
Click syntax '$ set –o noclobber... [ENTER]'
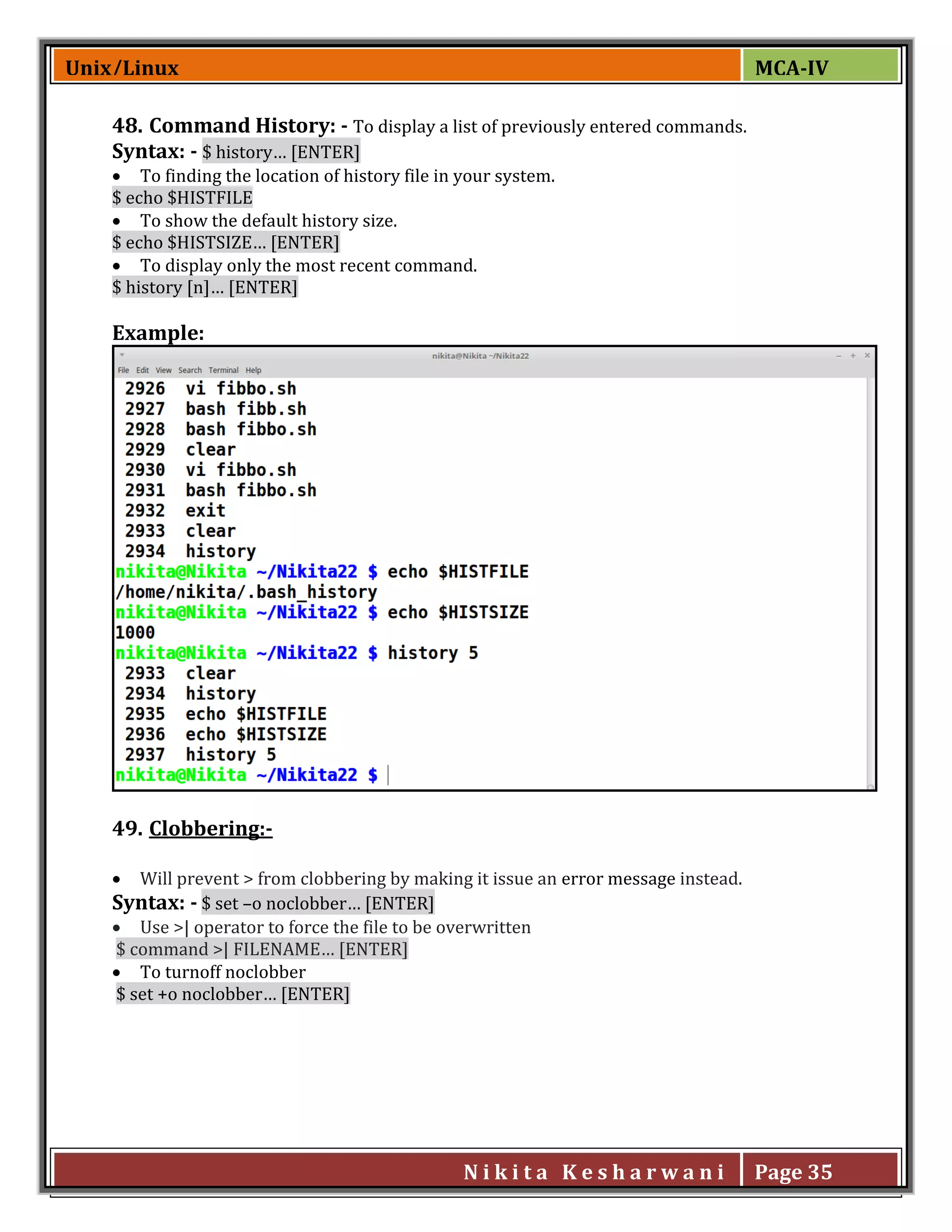click(318, 903)
